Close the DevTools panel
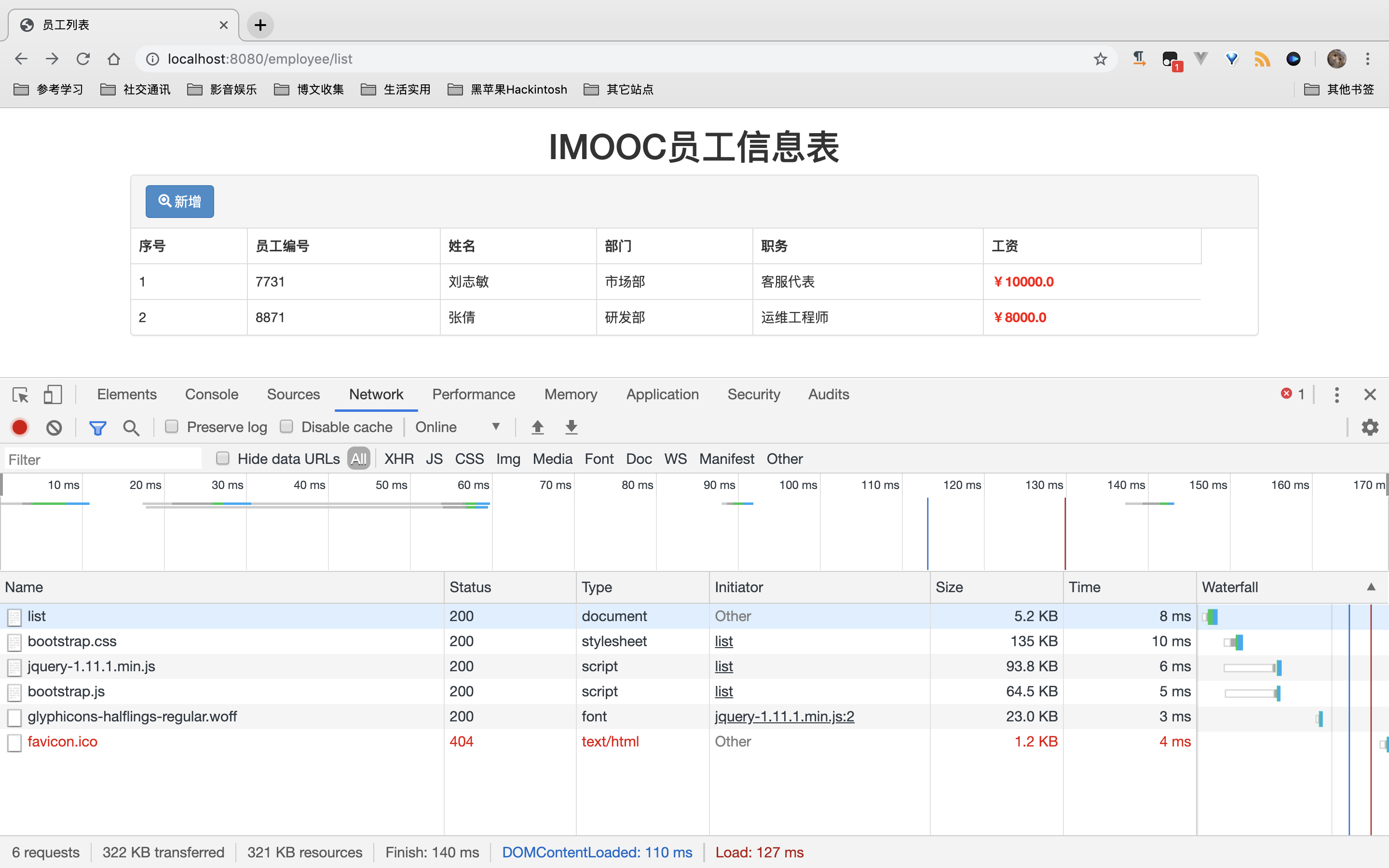Image resolution: width=1389 pixels, height=868 pixels. (1370, 395)
